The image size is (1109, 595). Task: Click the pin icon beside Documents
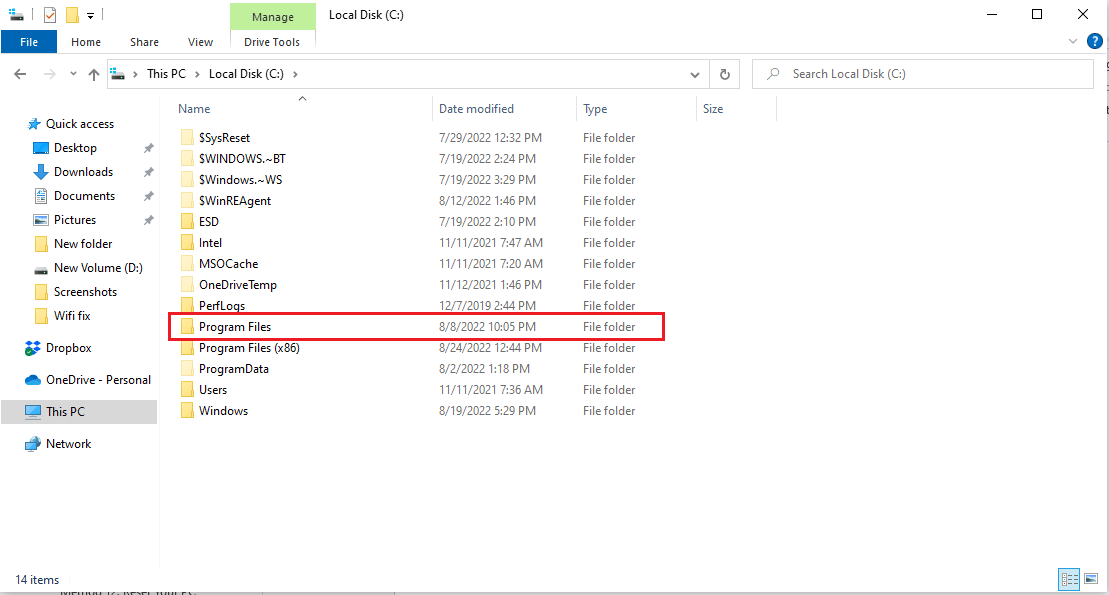pyautogui.click(x=149, y=196)
